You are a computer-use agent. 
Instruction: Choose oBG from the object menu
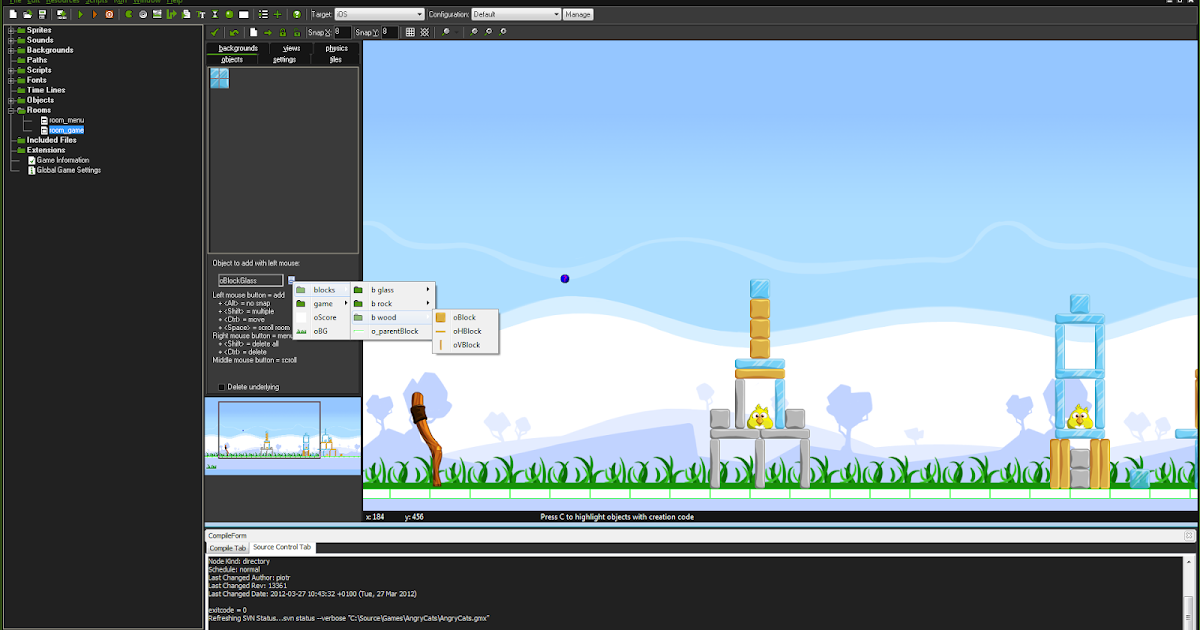(x=322, y=330)
